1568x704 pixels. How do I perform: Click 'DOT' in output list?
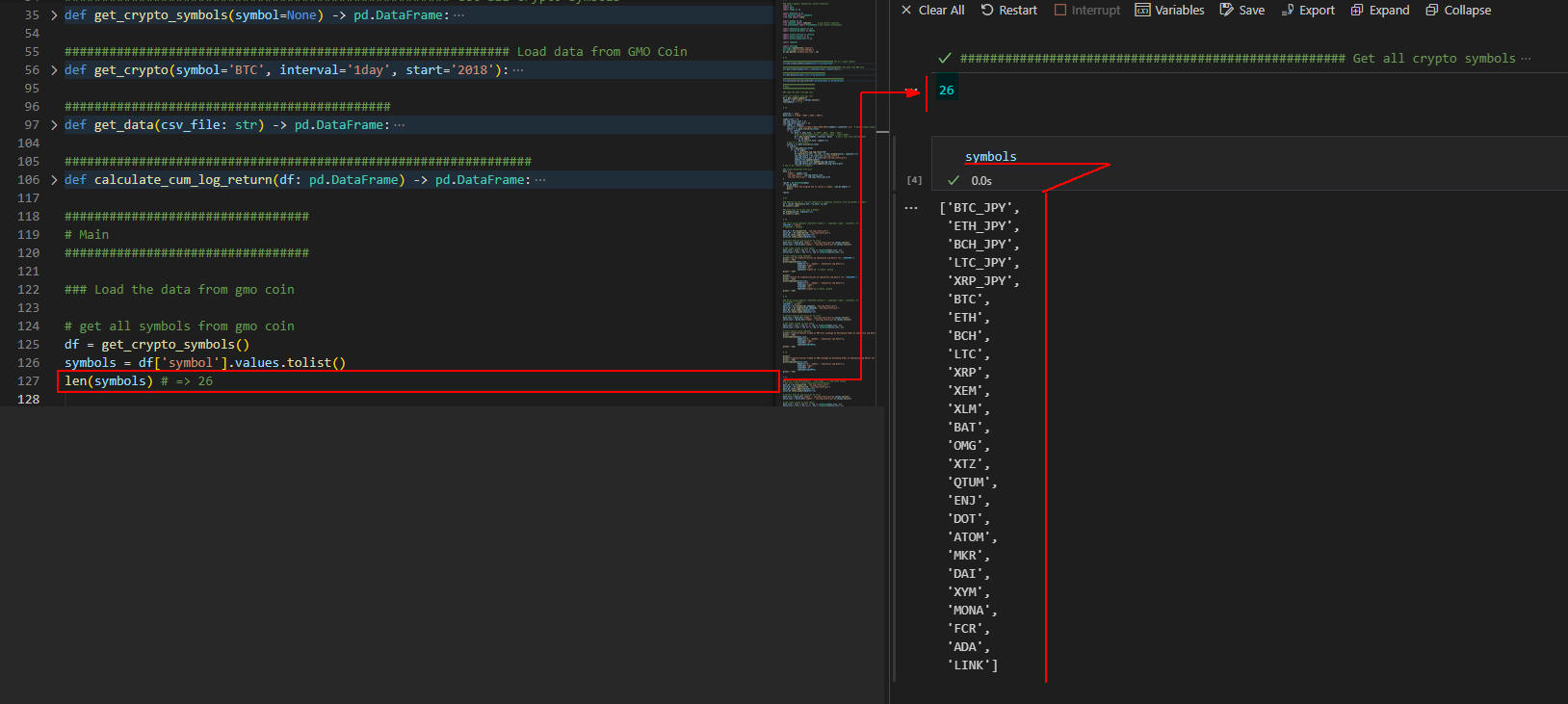click(965, 519)
